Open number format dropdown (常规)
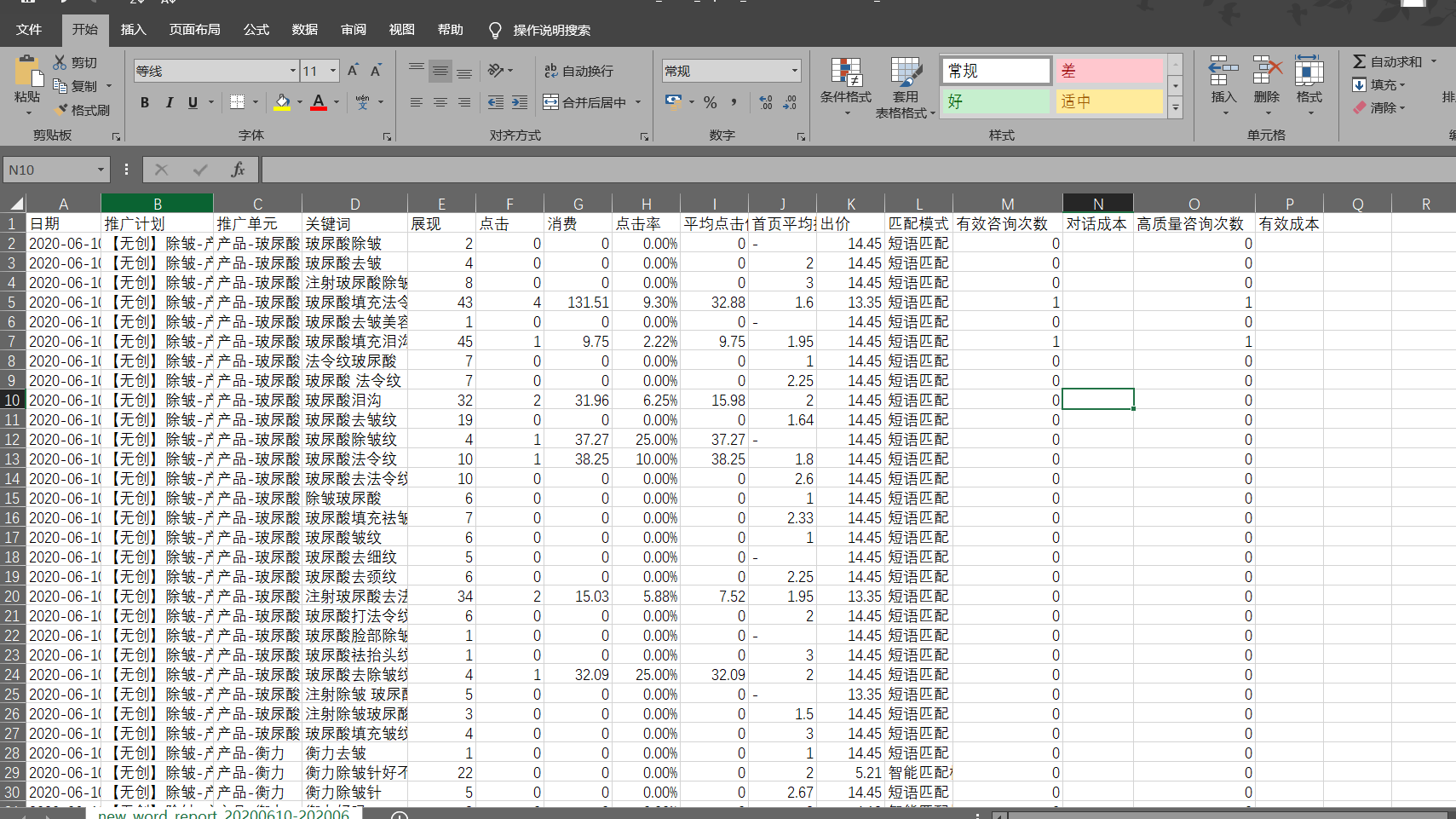The width and height of the screenshot is (1456, 819). (x=794, y=71)
